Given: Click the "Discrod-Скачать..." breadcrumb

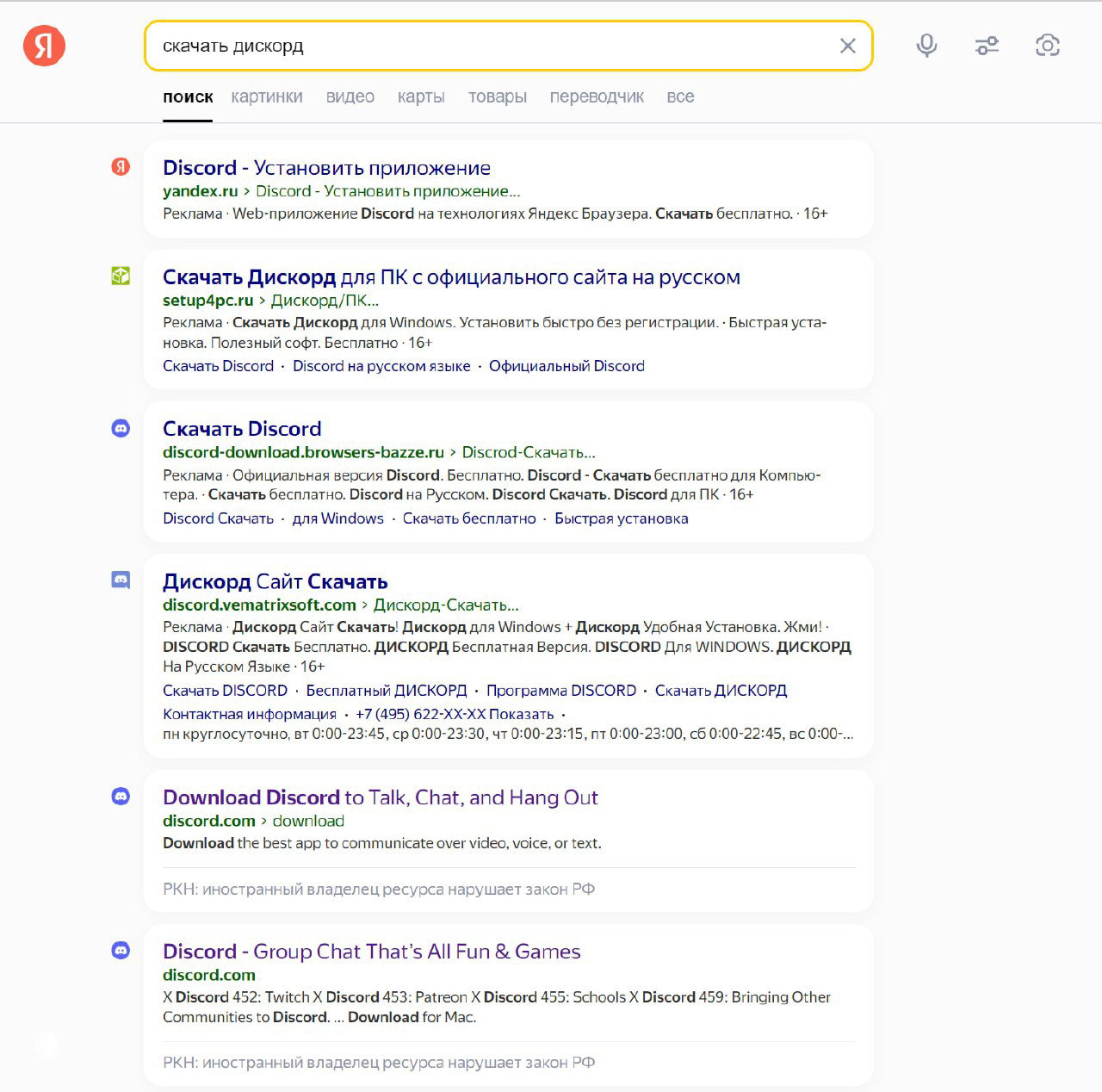Looking at the screenshot, I should (529, 452).
